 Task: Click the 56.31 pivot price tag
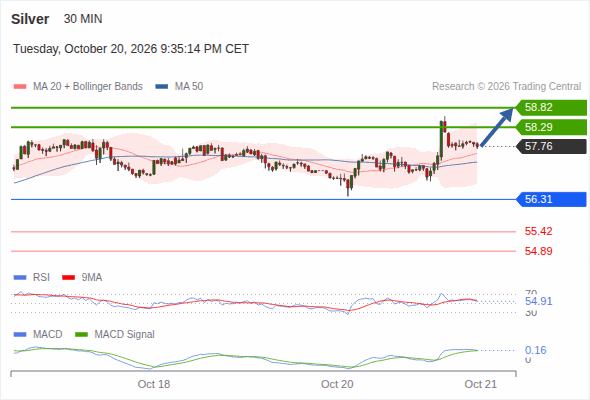coord(551,199)
